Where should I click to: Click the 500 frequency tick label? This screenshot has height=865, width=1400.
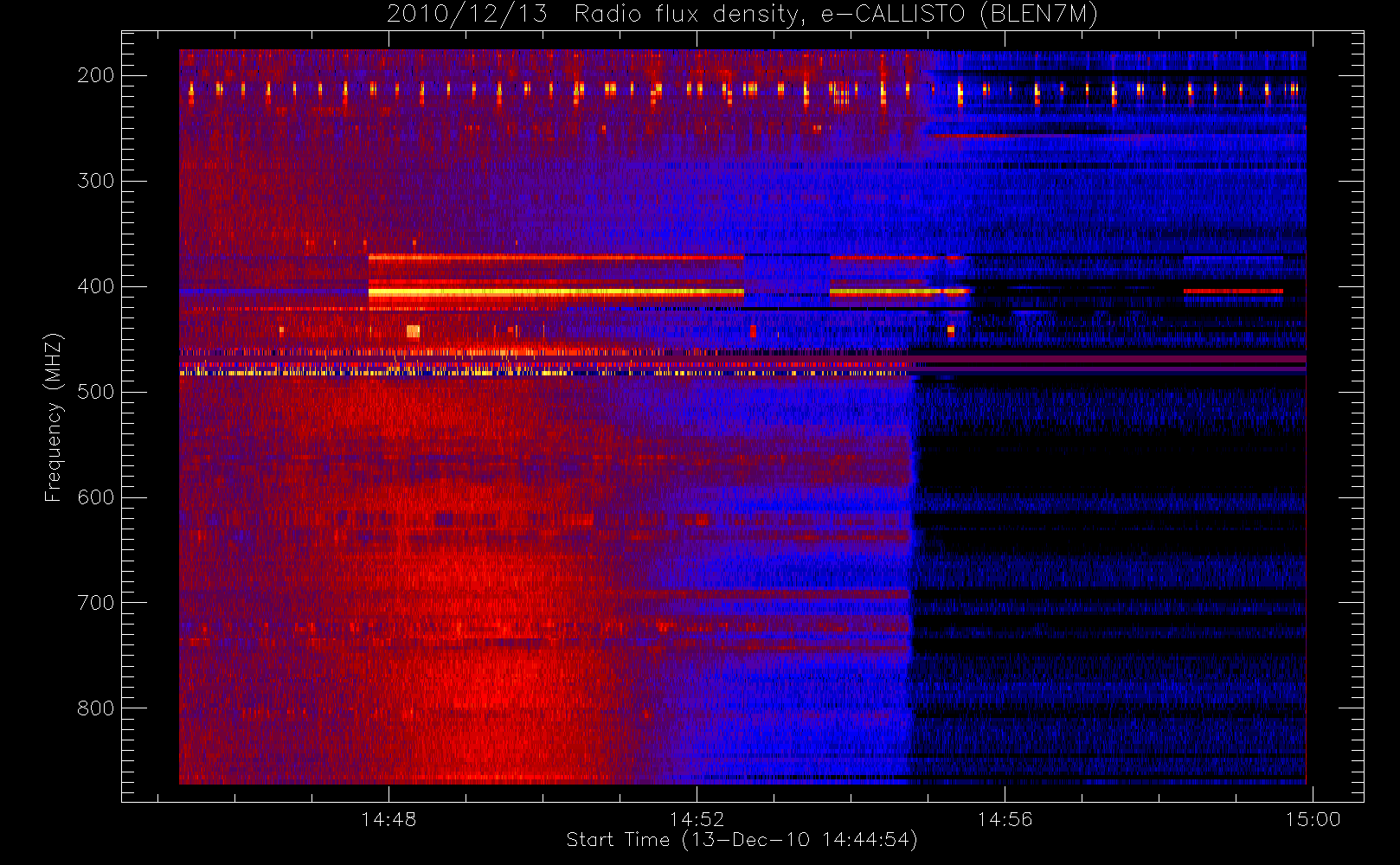click(x=96, y=392)
